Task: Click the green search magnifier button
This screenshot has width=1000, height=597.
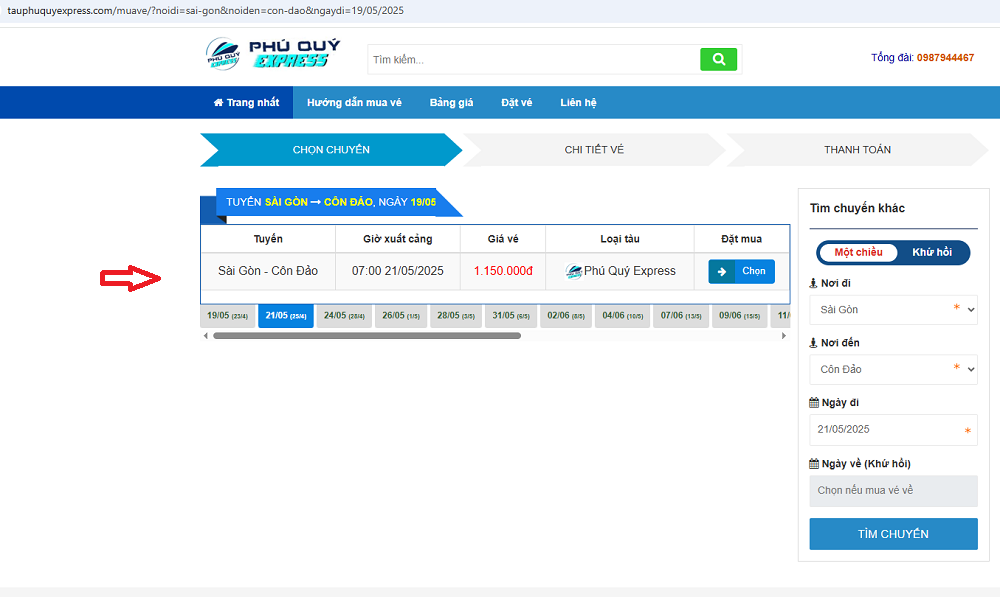Action: pyautogui.click(x=718, y=59)
